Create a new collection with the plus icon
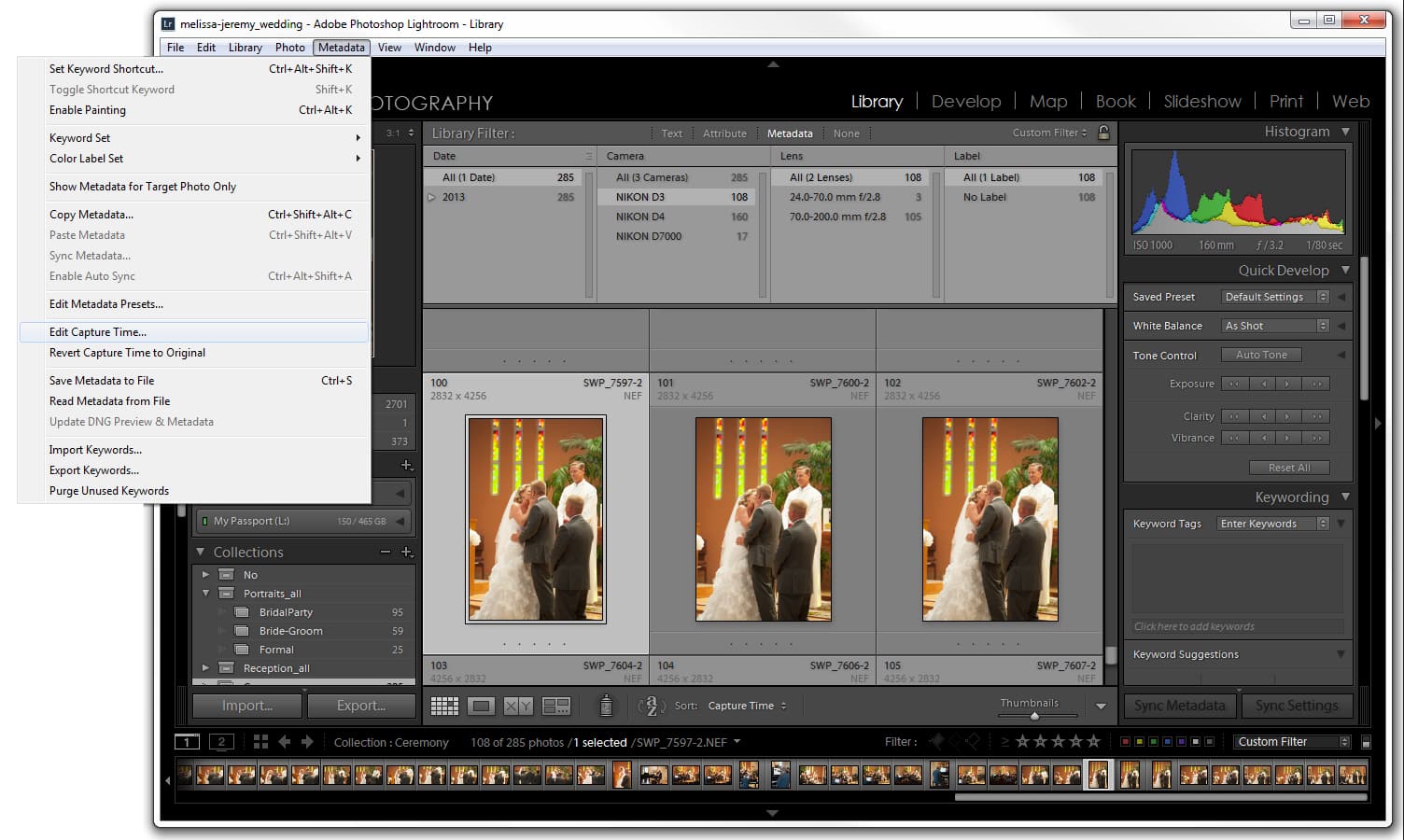 pos(408,552)
